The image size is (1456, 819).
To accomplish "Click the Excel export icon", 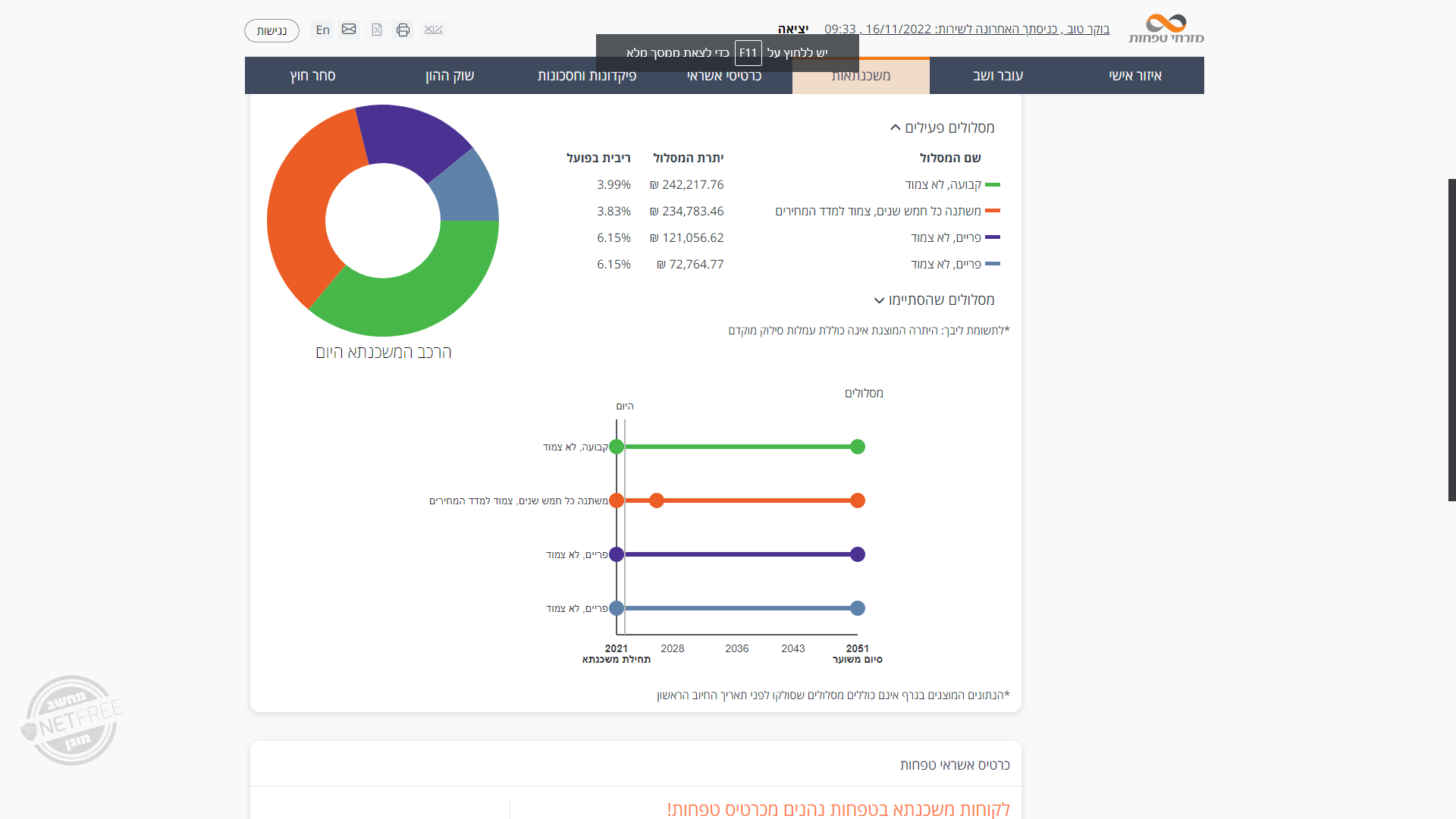I will [x=377, y=30].
